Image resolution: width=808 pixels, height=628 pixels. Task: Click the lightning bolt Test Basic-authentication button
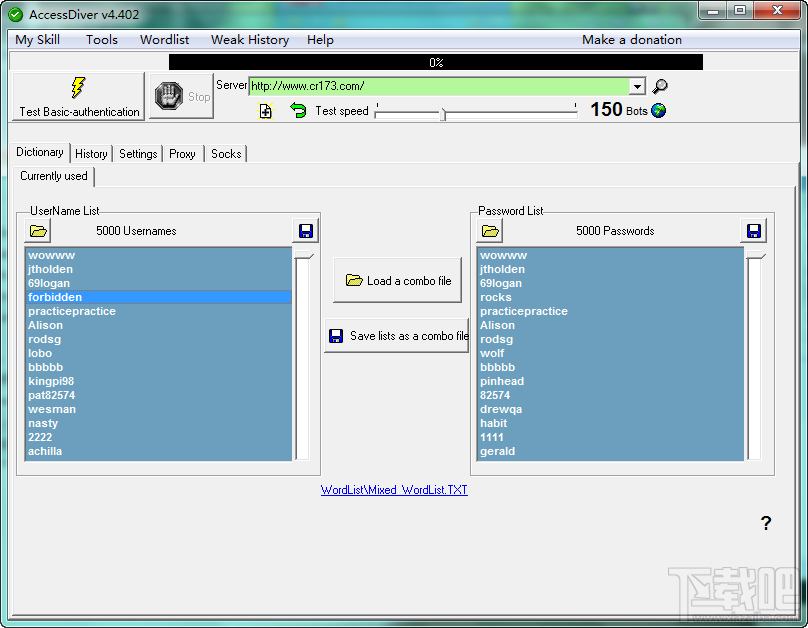[78, 97]
